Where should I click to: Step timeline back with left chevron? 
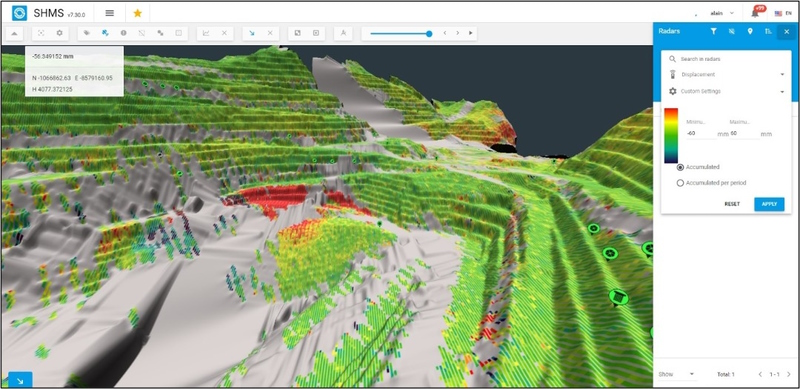pyautogui.click(x=445, y=33)
